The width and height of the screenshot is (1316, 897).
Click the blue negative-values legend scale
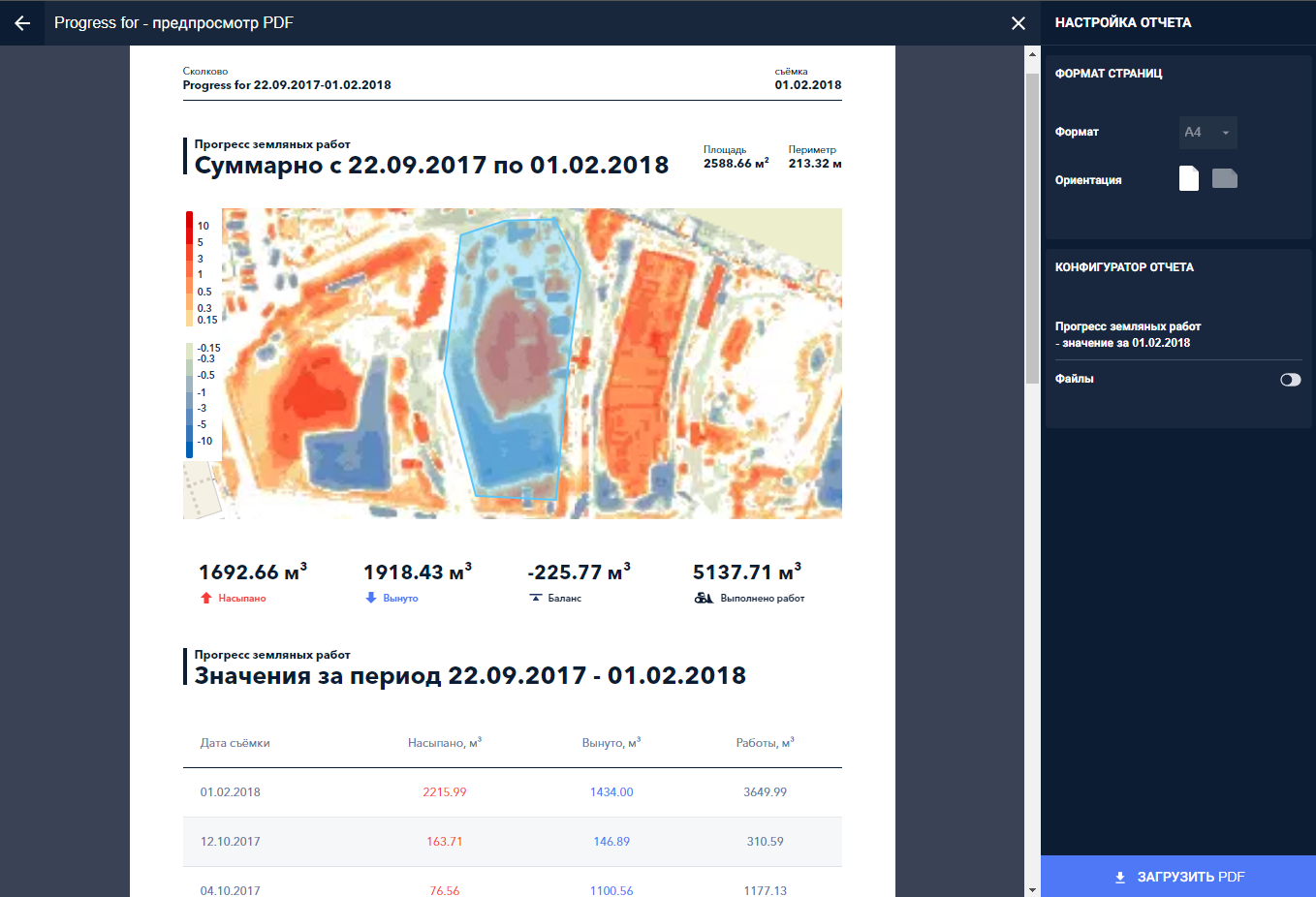coord(190,399)
